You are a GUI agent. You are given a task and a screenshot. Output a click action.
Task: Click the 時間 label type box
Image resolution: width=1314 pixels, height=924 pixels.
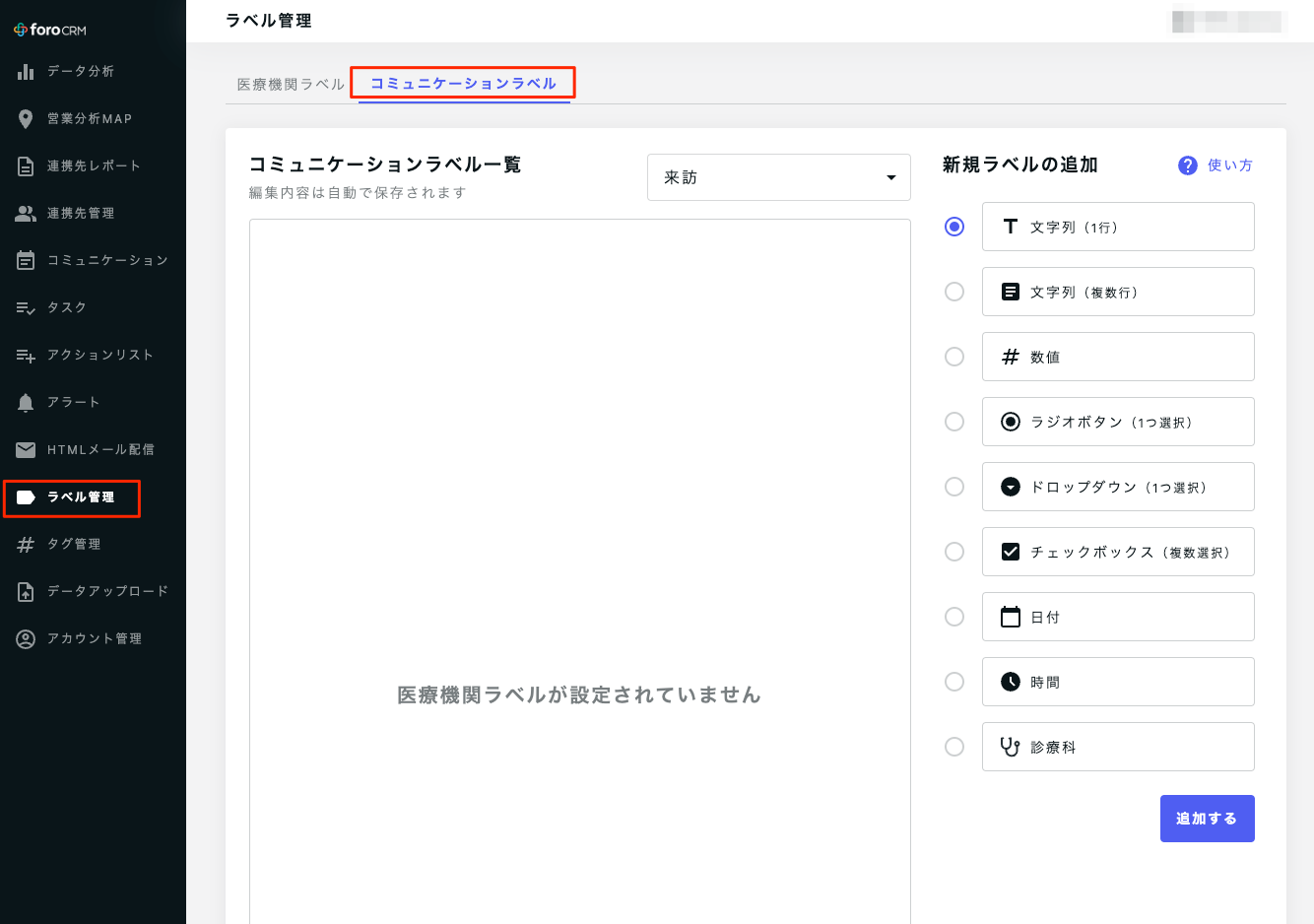(1118, 682)
